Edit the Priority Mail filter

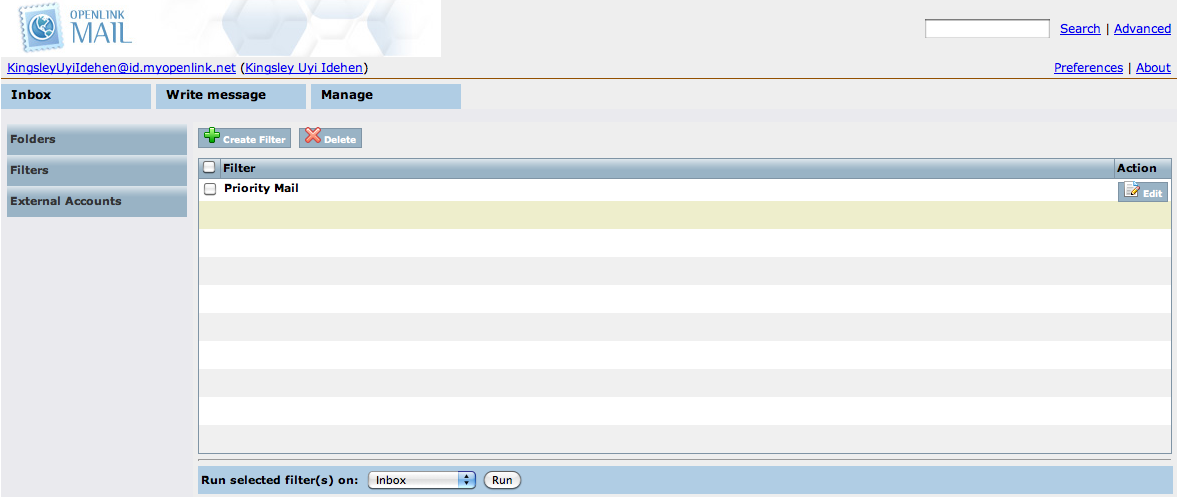(1142, 191)
